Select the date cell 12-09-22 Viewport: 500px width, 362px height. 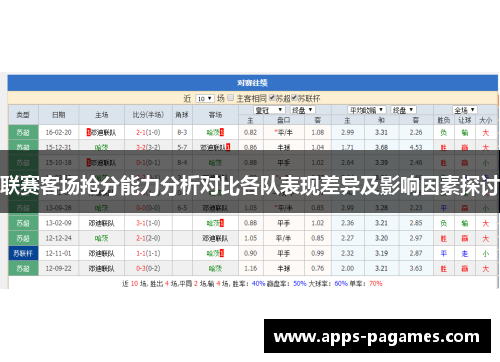click(59, 268)
